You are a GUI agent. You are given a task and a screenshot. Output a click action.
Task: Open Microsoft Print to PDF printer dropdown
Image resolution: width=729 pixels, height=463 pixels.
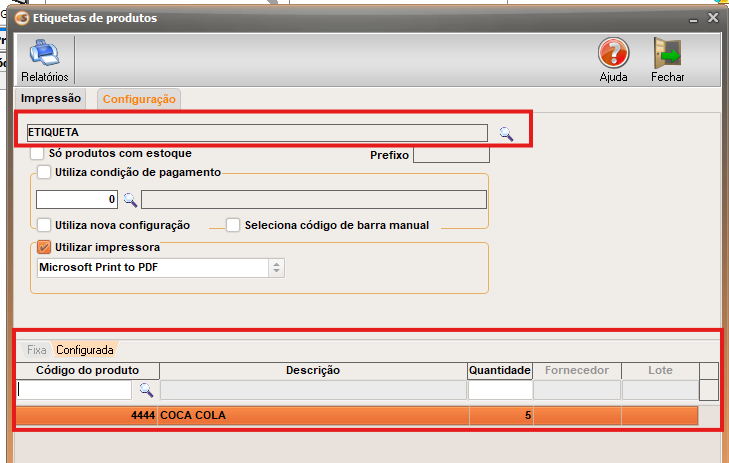[x=276, y=268]
